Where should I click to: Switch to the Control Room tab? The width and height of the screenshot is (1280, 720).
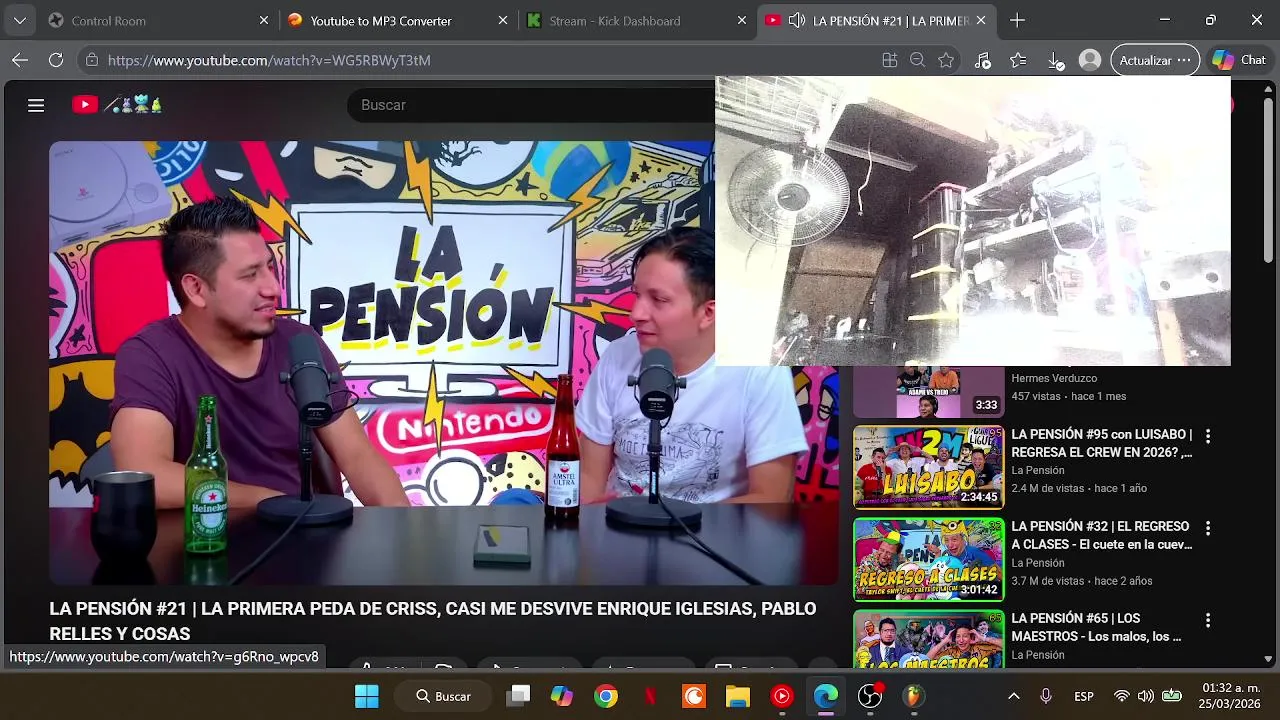click(x=158, y=20)
